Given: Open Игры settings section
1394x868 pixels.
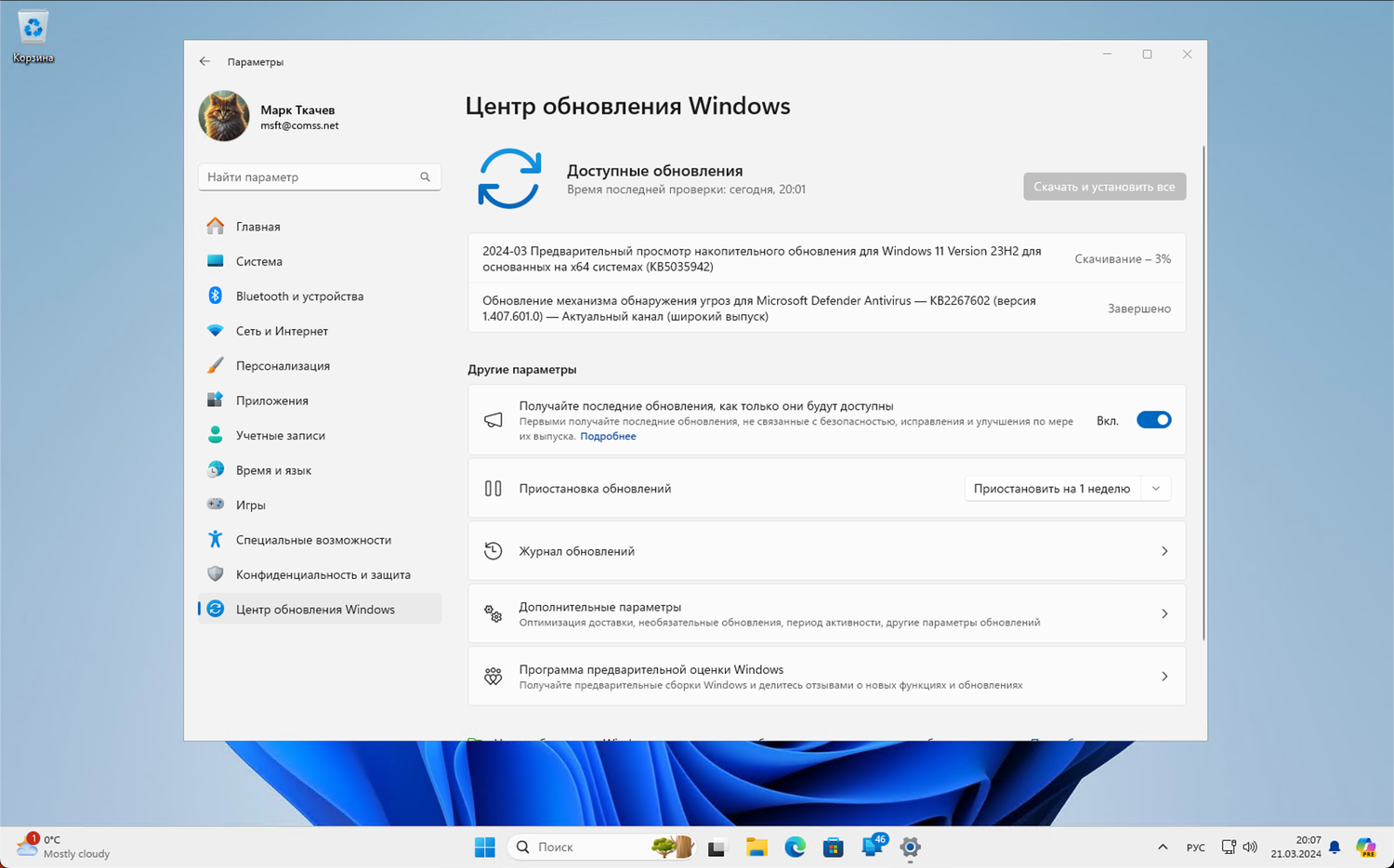Looking at the screenshot, I should click(320, 505).
